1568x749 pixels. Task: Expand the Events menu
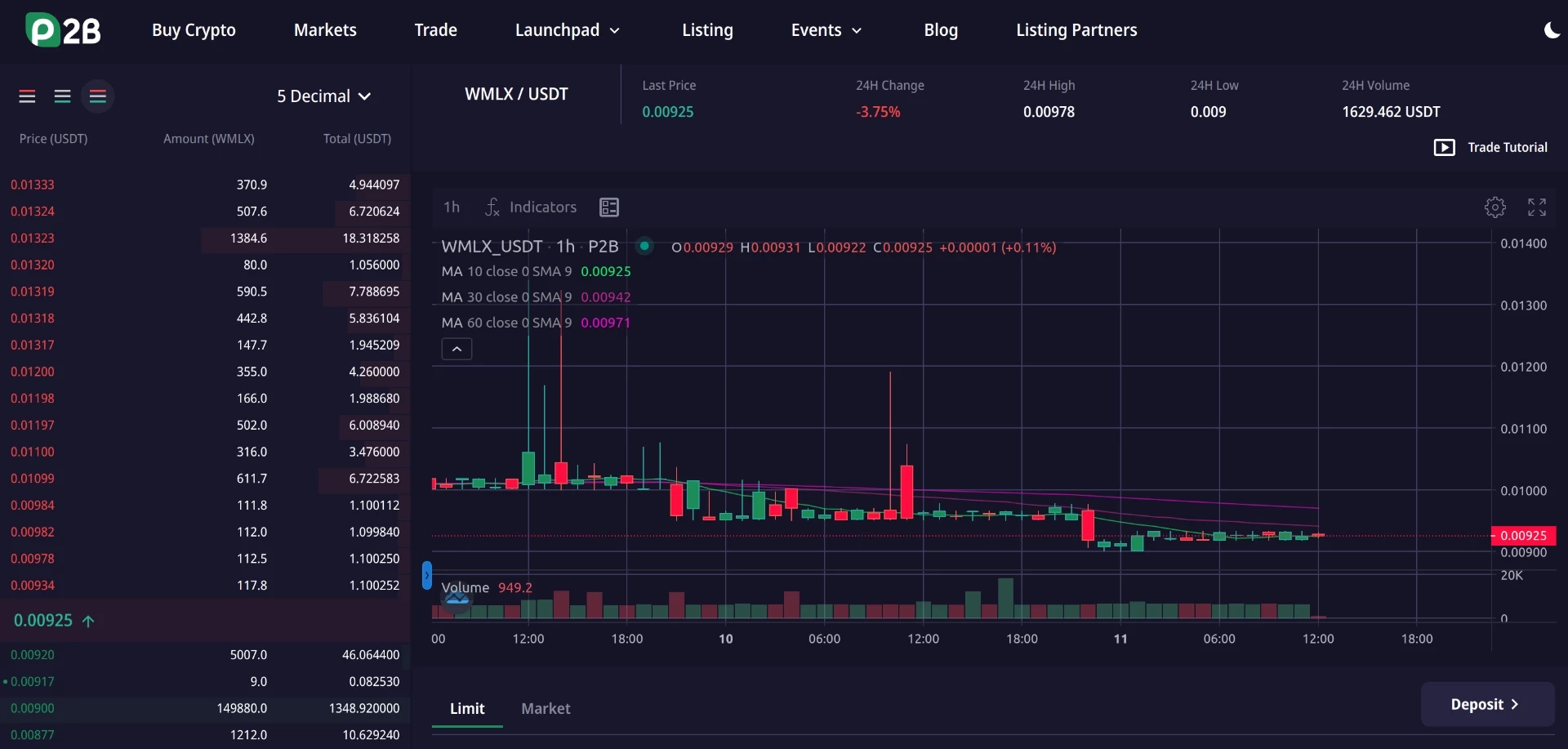click(x=826, y=30)
